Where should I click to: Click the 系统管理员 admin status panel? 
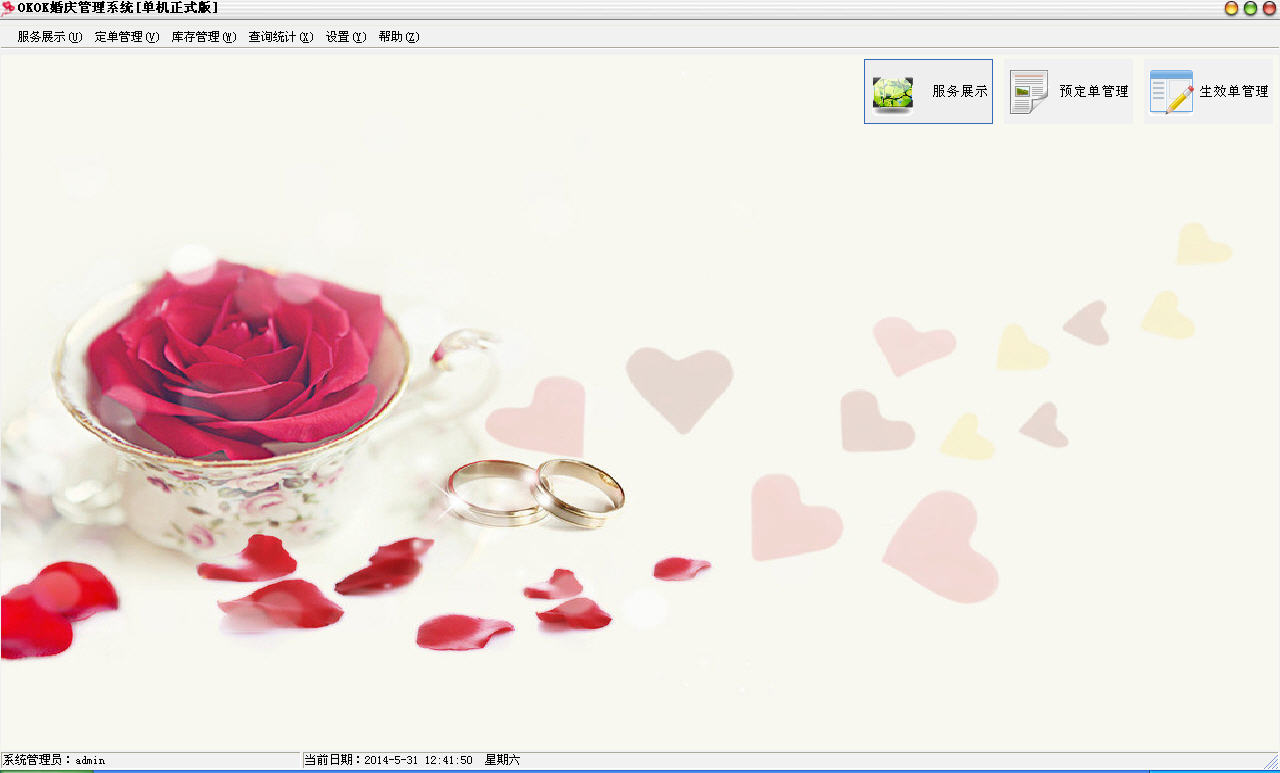(150, 761)
